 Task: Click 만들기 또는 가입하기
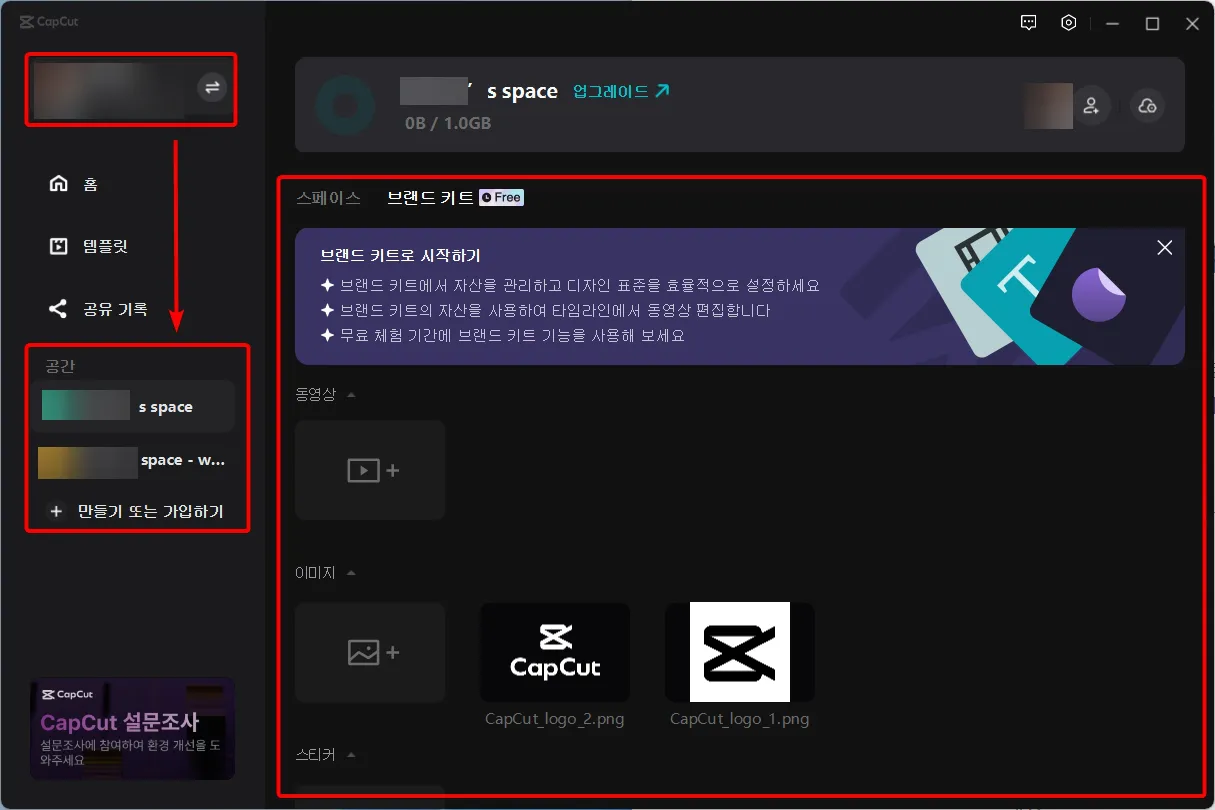pos(151,512)
